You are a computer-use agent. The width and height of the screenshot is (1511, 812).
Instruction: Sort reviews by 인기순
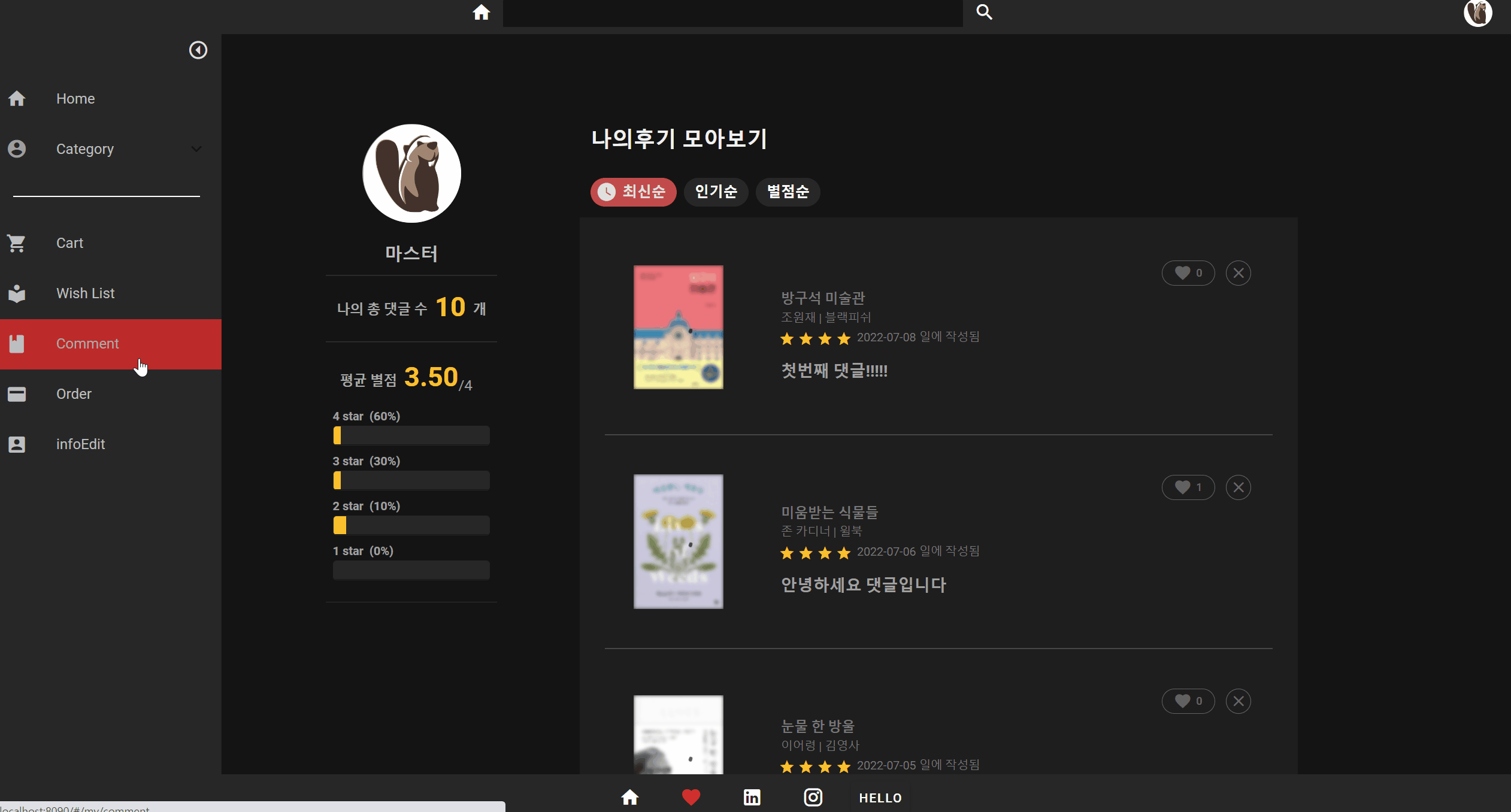[716, 192]
